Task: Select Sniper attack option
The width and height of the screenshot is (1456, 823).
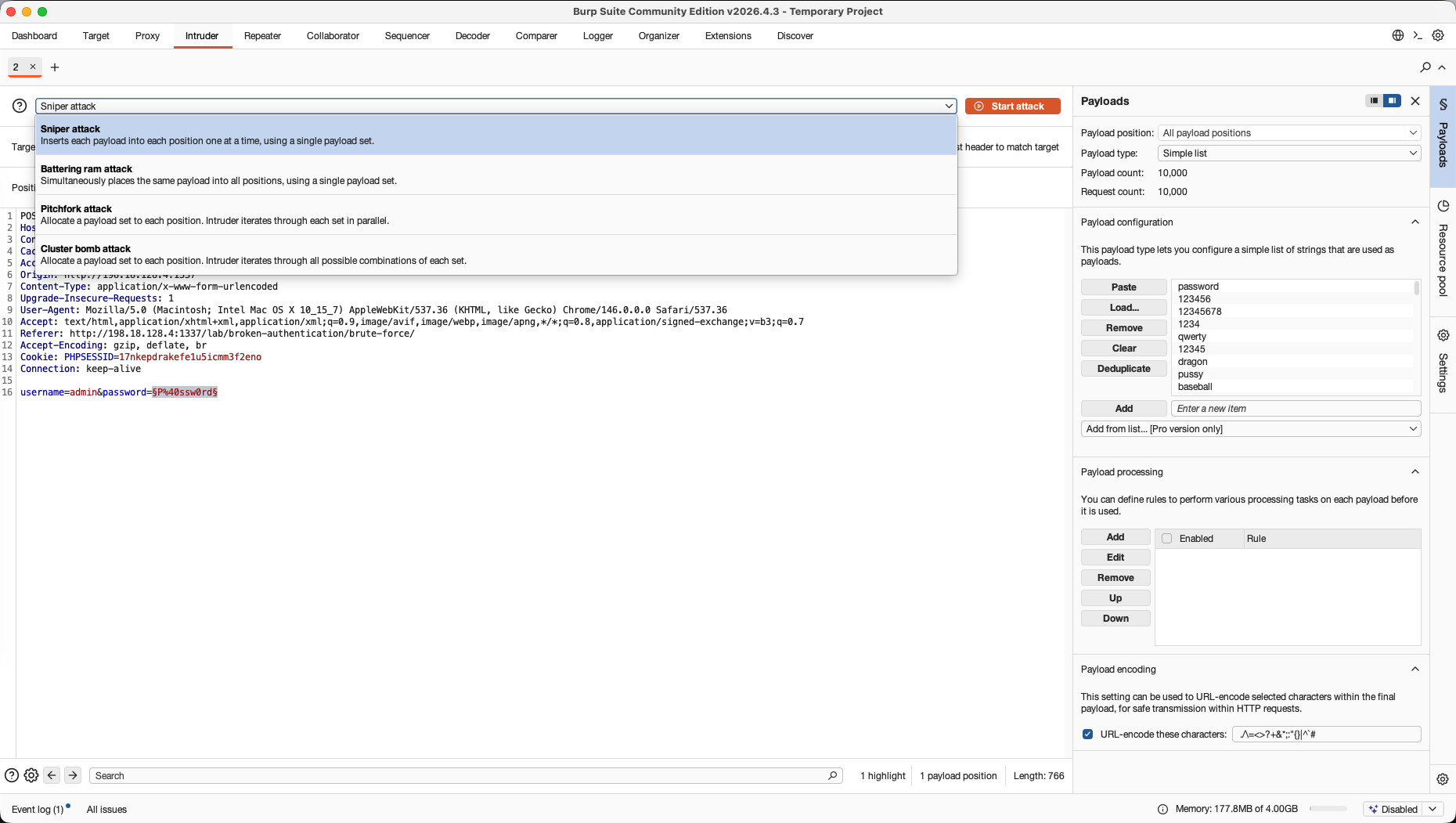Action: pyautogui.click(x=496, y=135)
